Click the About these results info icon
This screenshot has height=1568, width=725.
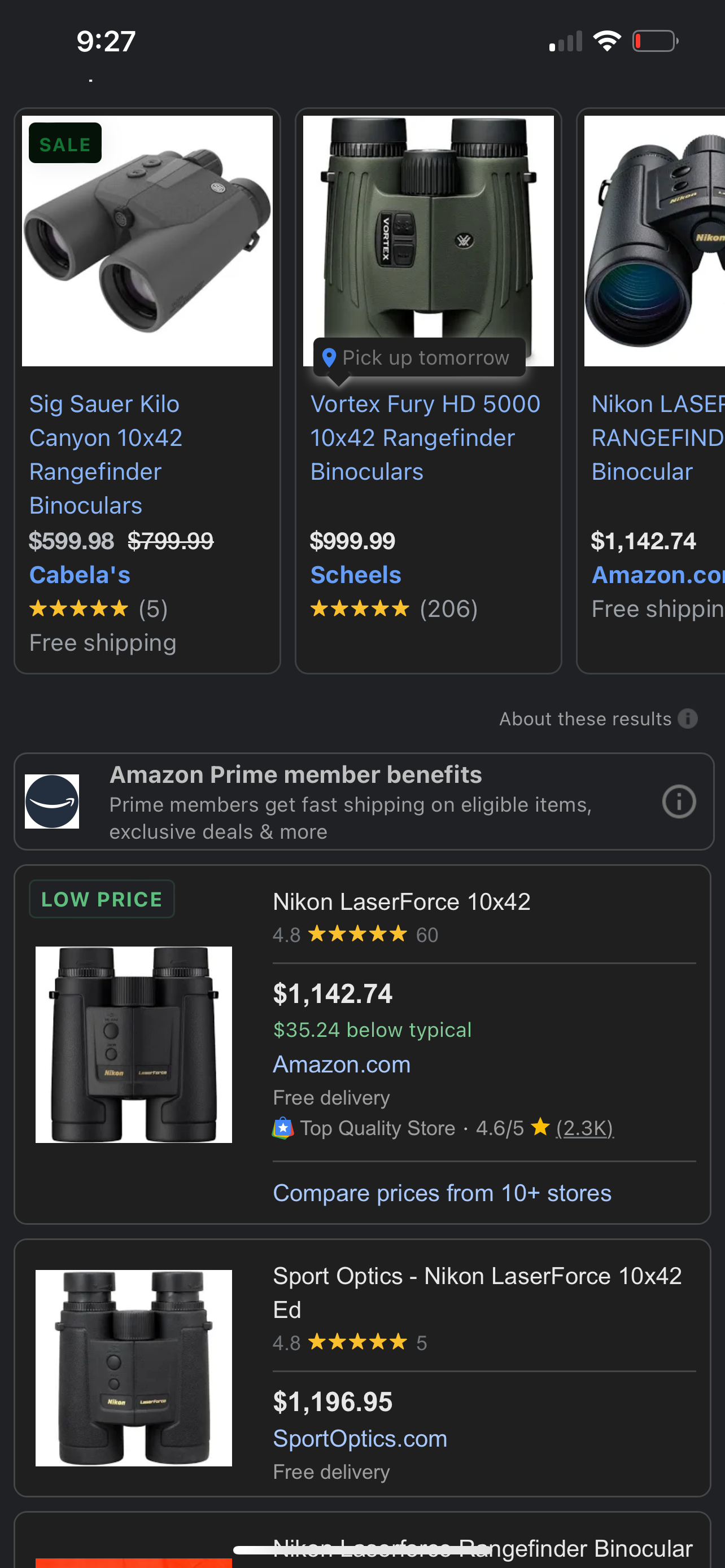688,719
